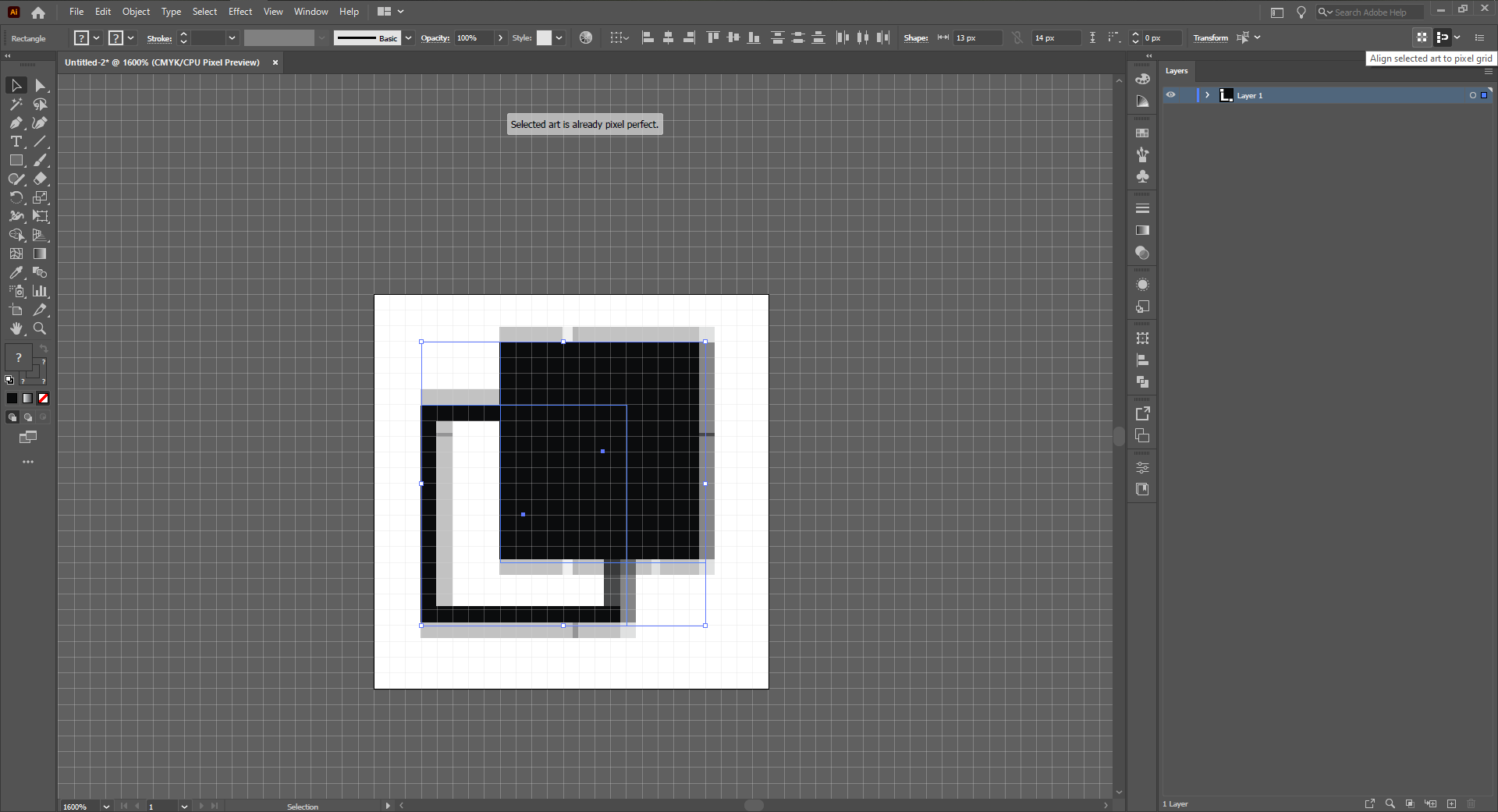The image size is (1498, 812).
Task: Create a new layer
Action: click(1452, 803)
